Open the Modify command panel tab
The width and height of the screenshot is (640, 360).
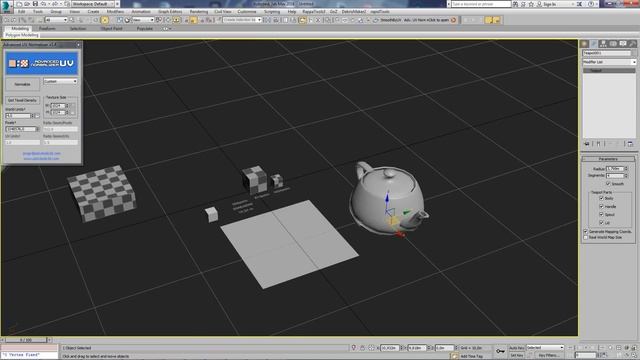pyautogui.click(x=594, y=43)
